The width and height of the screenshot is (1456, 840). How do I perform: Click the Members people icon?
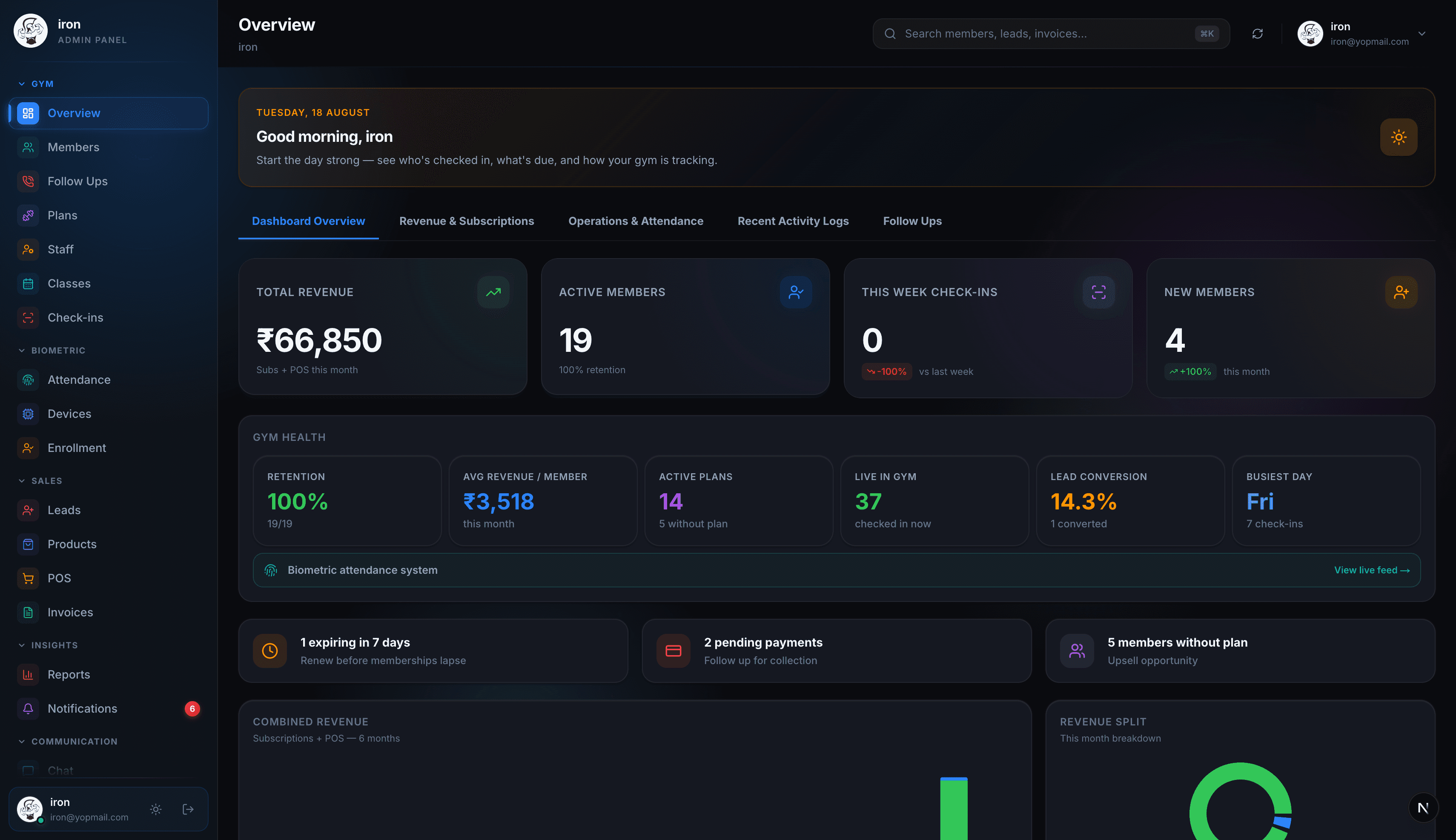click(x=28, y=147)
